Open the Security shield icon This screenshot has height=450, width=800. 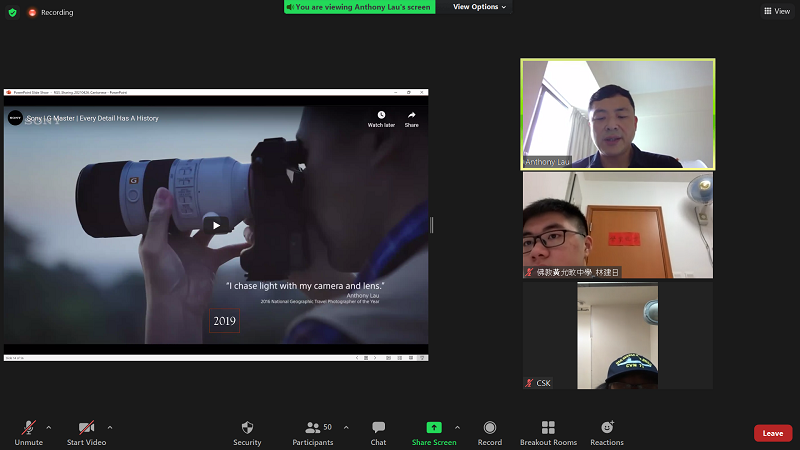(247, 428)
